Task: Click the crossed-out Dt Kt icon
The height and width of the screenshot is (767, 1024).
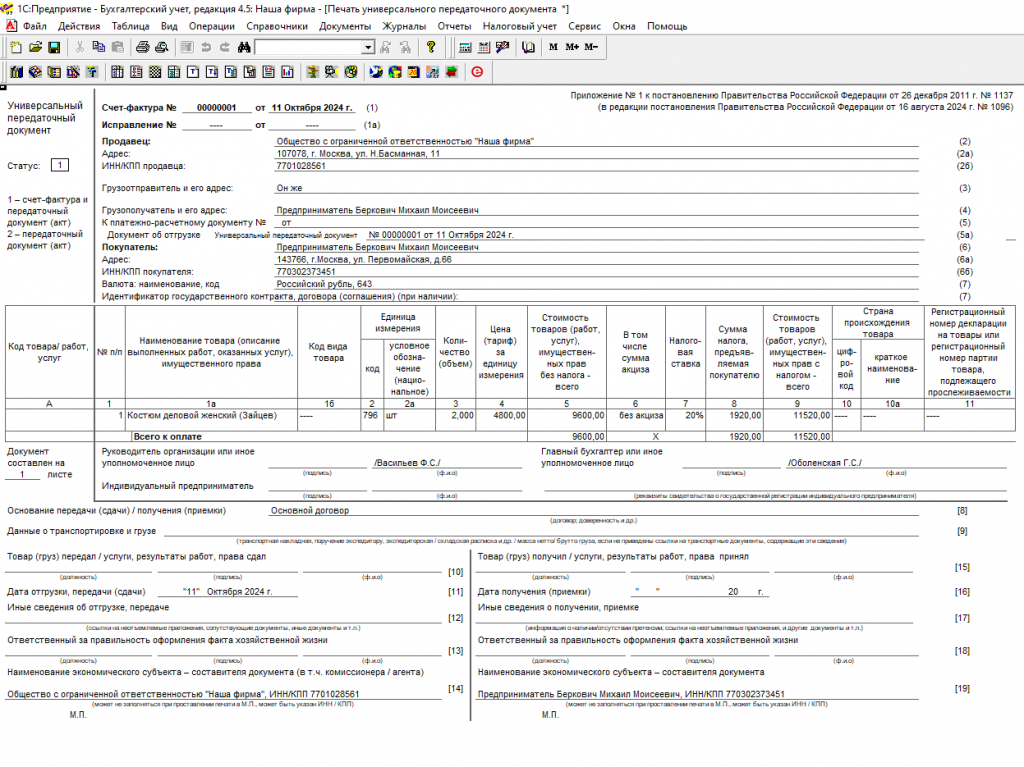Action: pos(73,72)
